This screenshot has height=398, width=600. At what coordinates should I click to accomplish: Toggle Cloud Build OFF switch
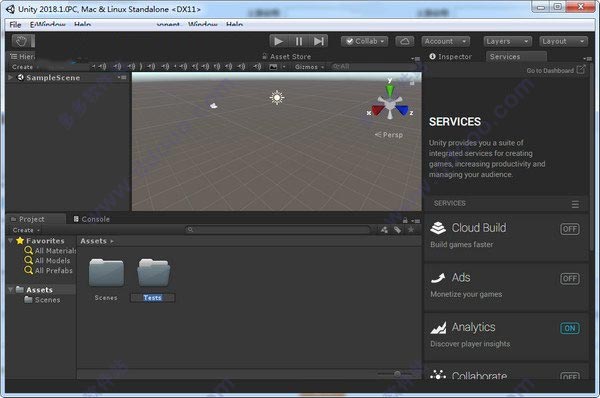click(570, 229)
